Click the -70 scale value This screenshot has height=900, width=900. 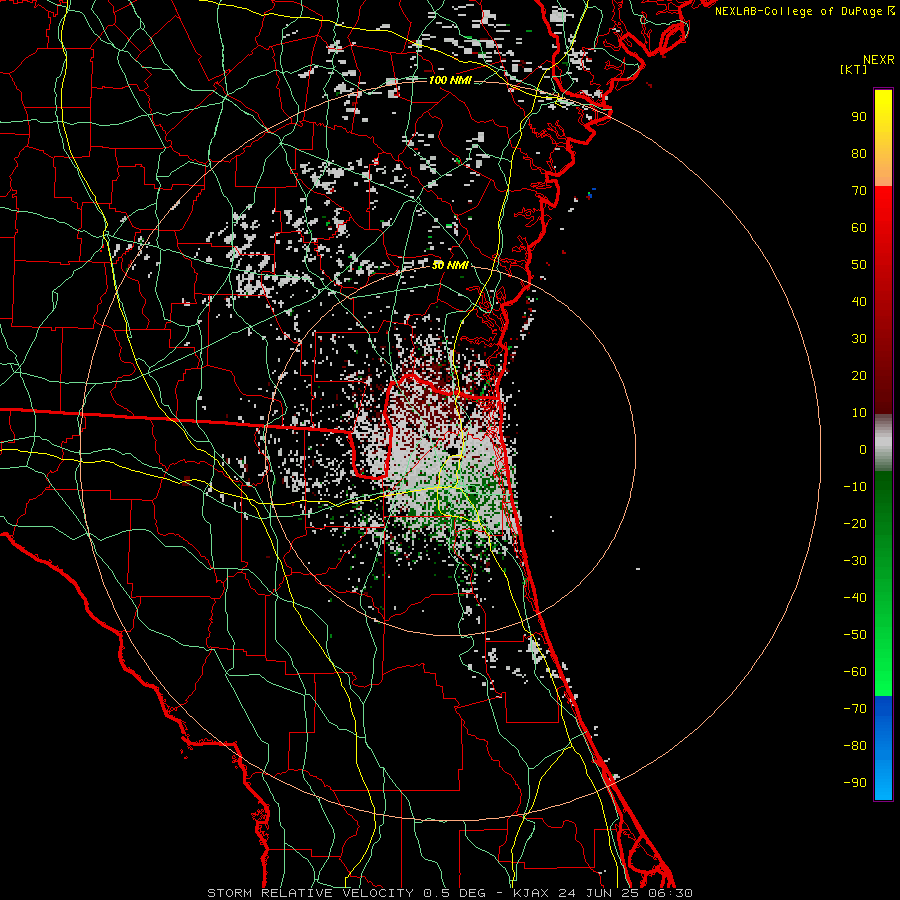tap(855, 709)
